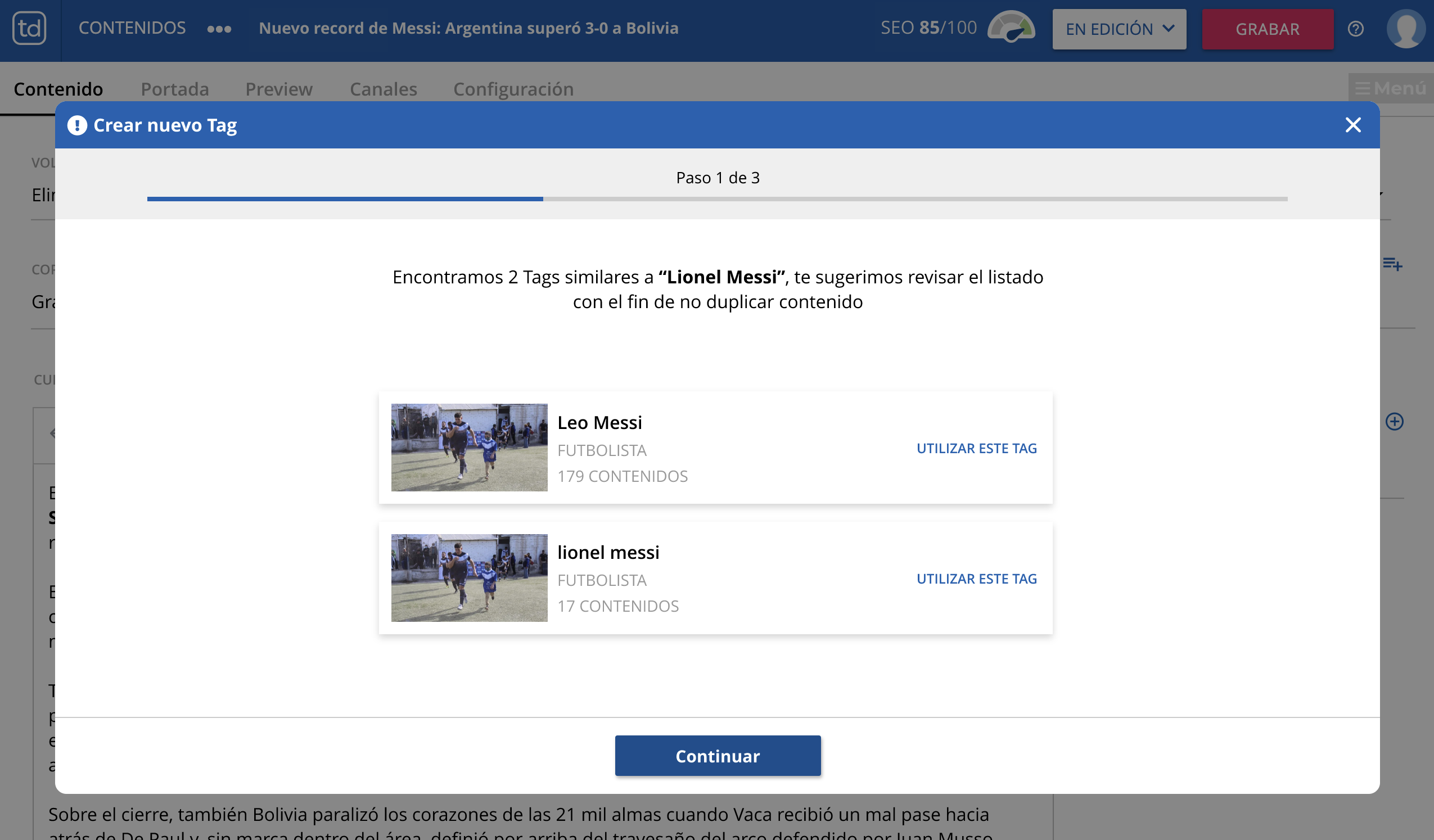Image resolution: width=1434 pixels, height=840 pixels.
Task: Click the GRABAR button
Action: [1268, 29]
